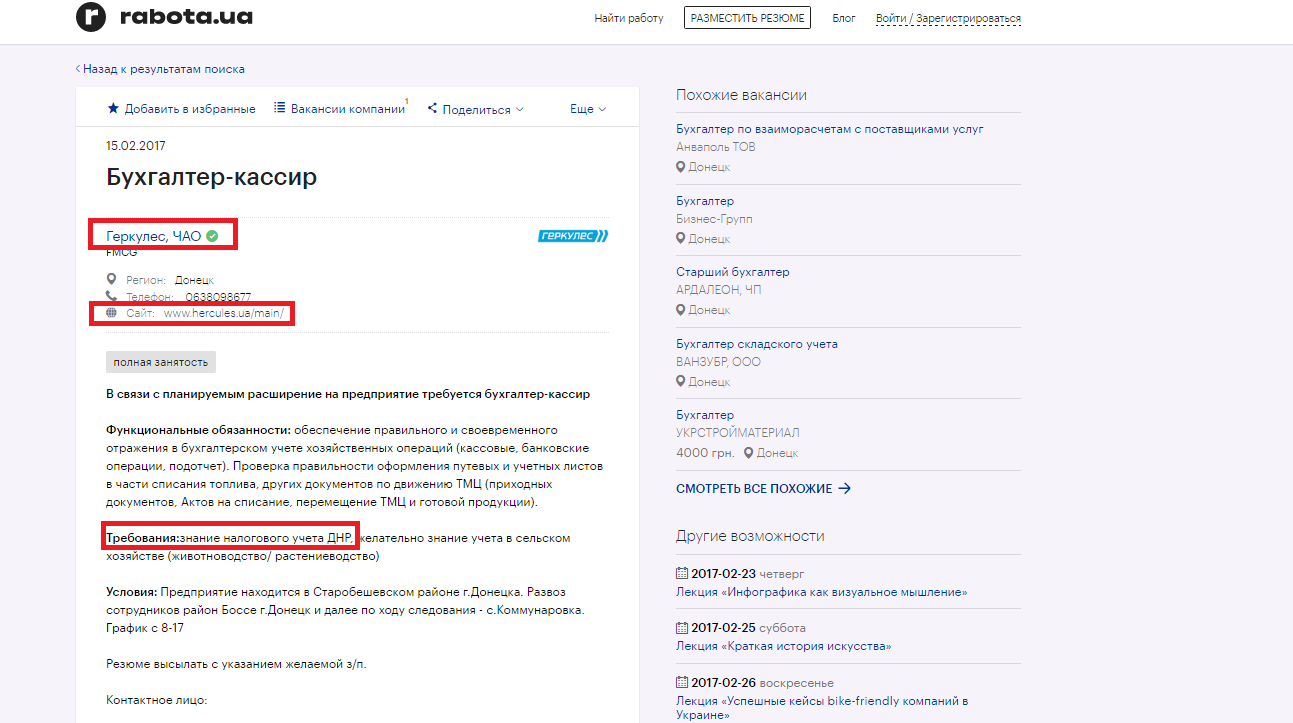1293x723 pixels.
Task: Click the Другие возможности heading
Action: pyautogui.click(x=750, y=536)
